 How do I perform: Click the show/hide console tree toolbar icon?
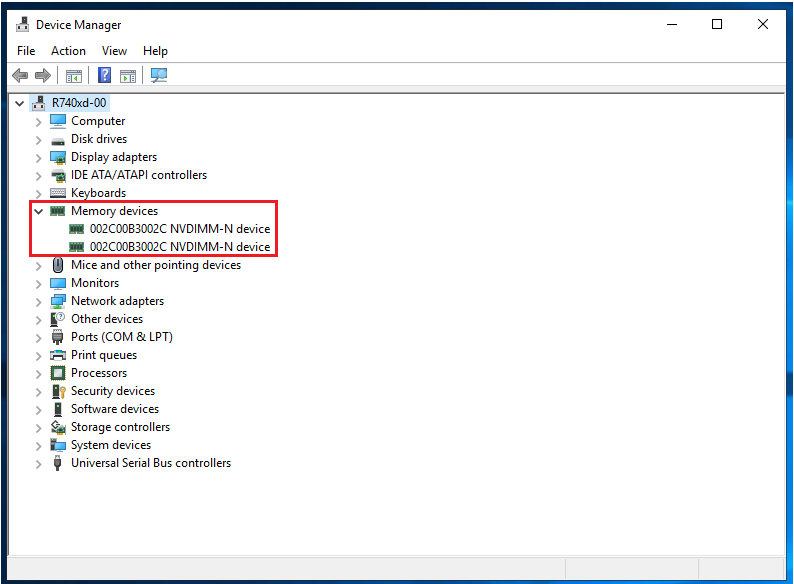coord(74,76)
